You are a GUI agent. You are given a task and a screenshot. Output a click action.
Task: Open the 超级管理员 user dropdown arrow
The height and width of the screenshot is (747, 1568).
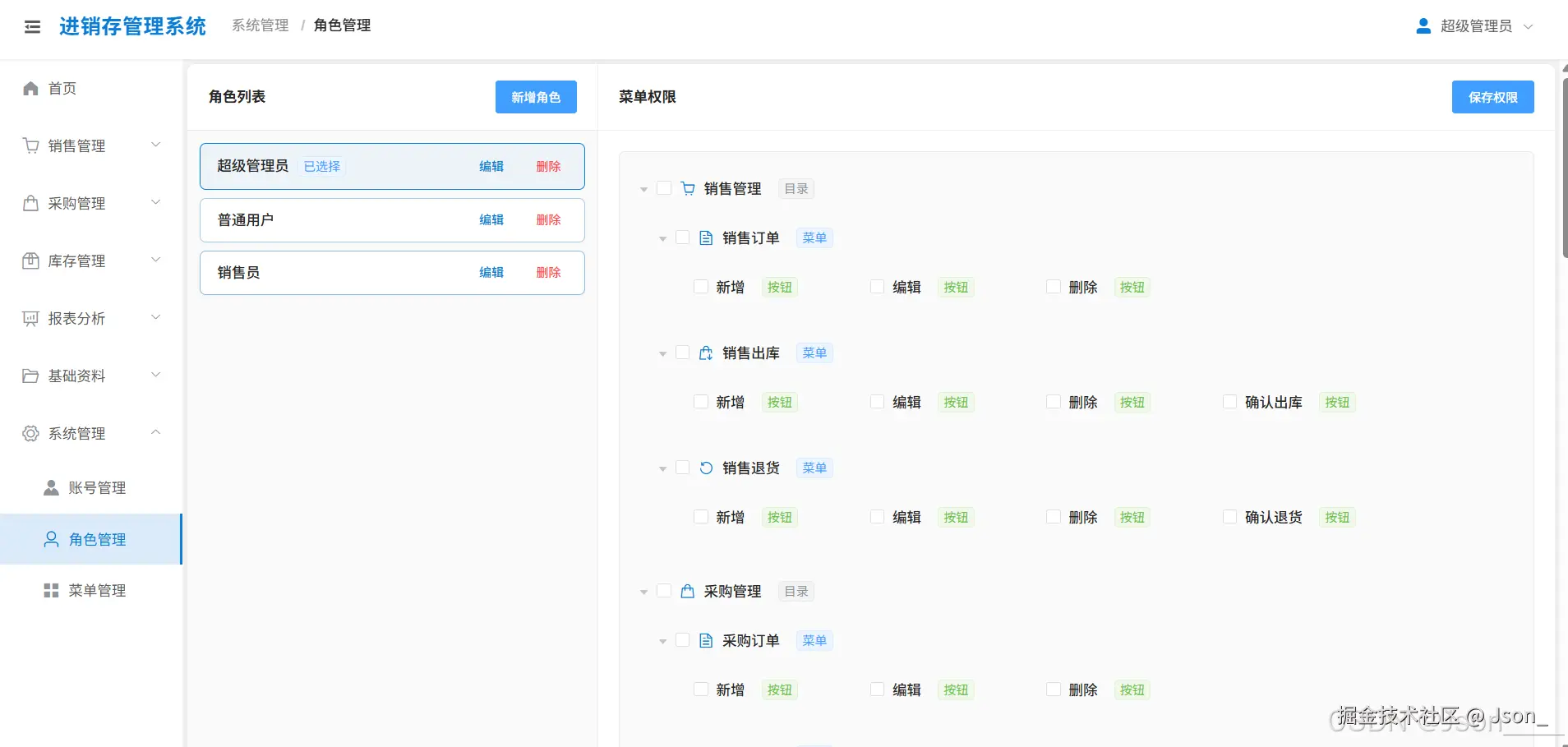[1529, 26]
